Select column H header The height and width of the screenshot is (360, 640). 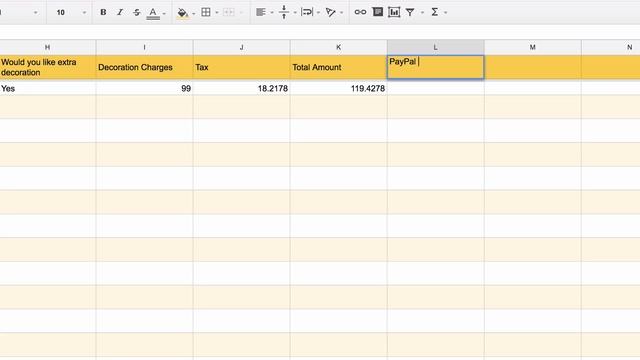(47, 47)
